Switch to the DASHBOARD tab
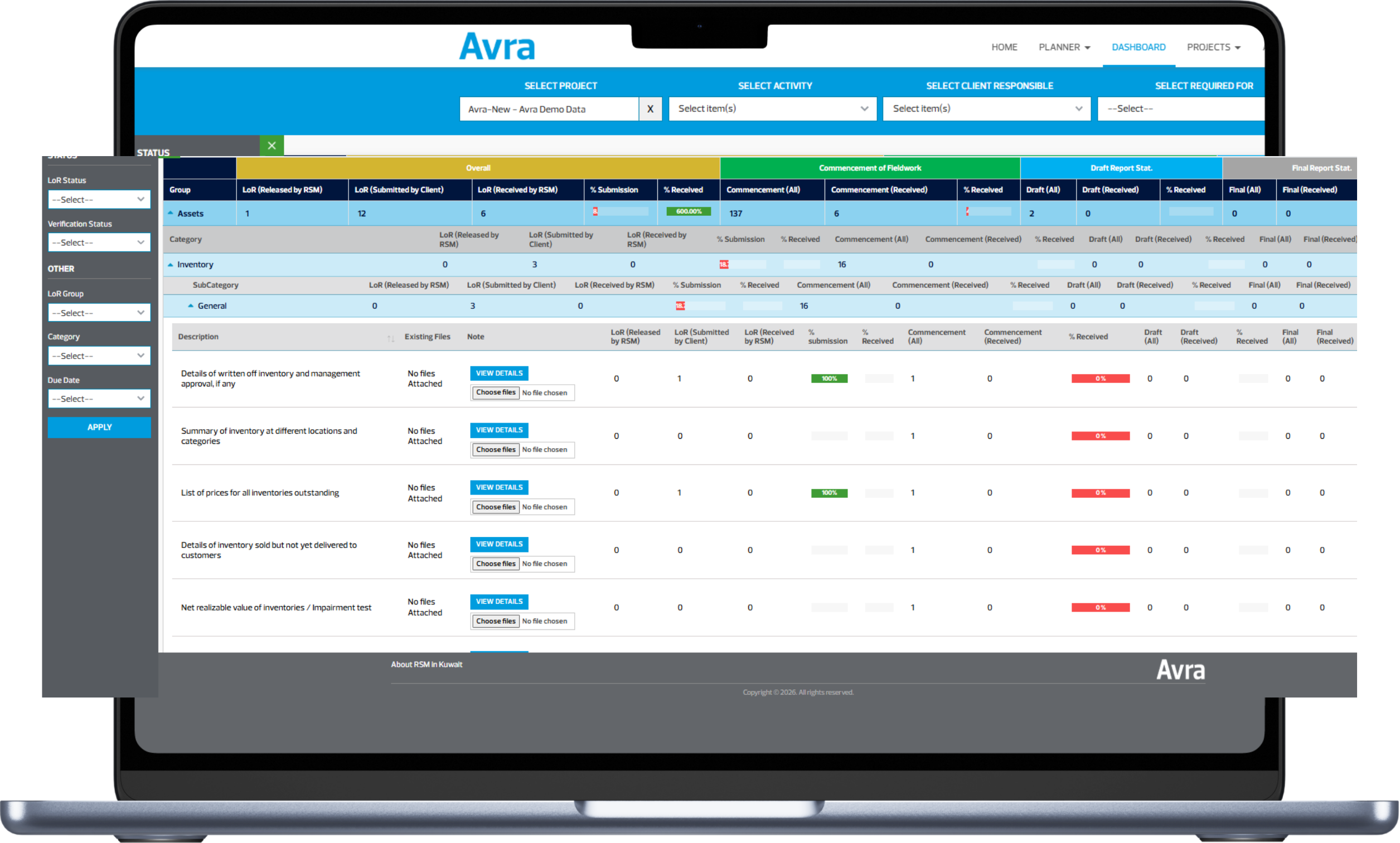The height and width of the screenshot is (843, 1400). 1138,47
